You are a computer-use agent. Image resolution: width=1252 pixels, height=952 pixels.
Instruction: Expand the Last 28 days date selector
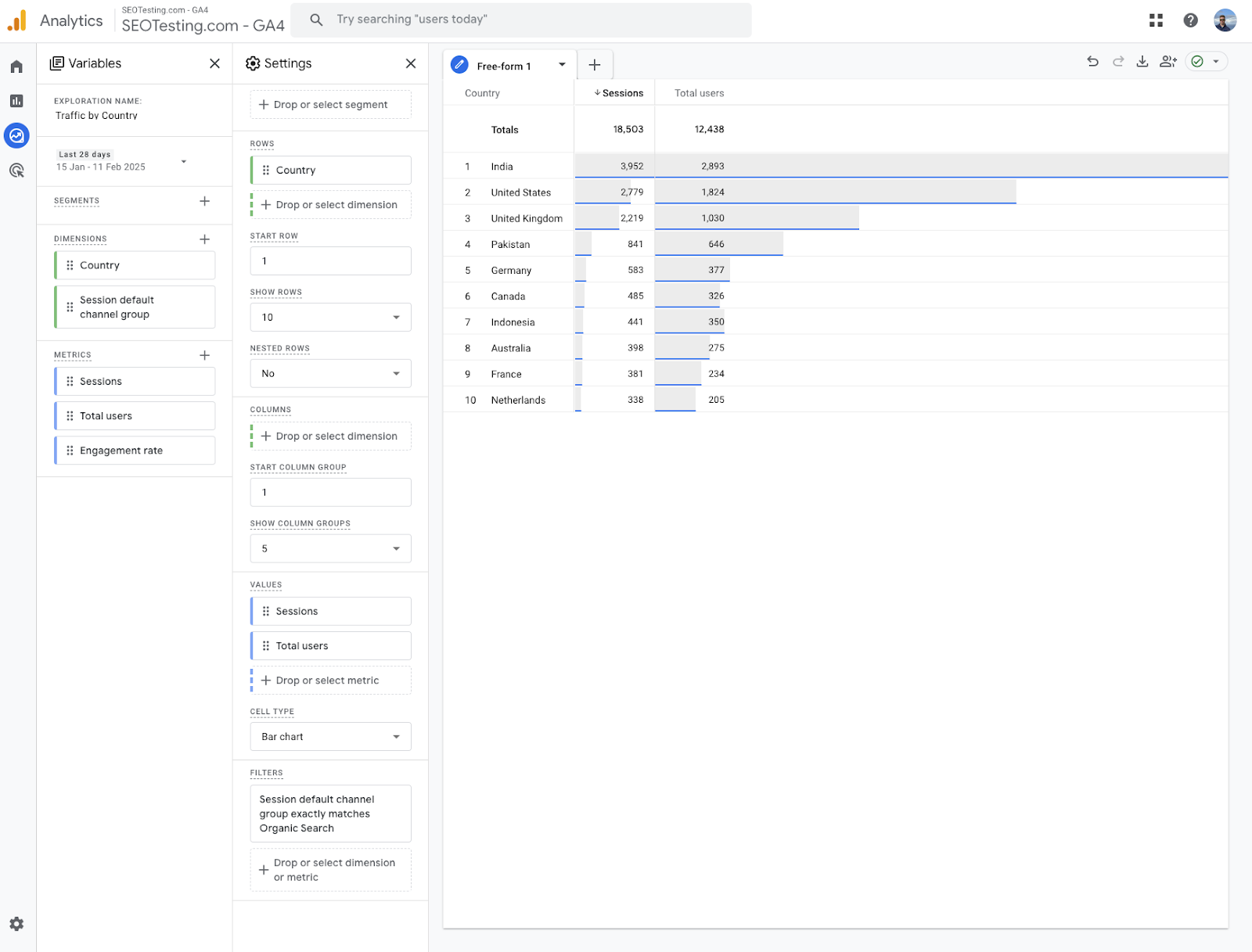tap(183, 161)
